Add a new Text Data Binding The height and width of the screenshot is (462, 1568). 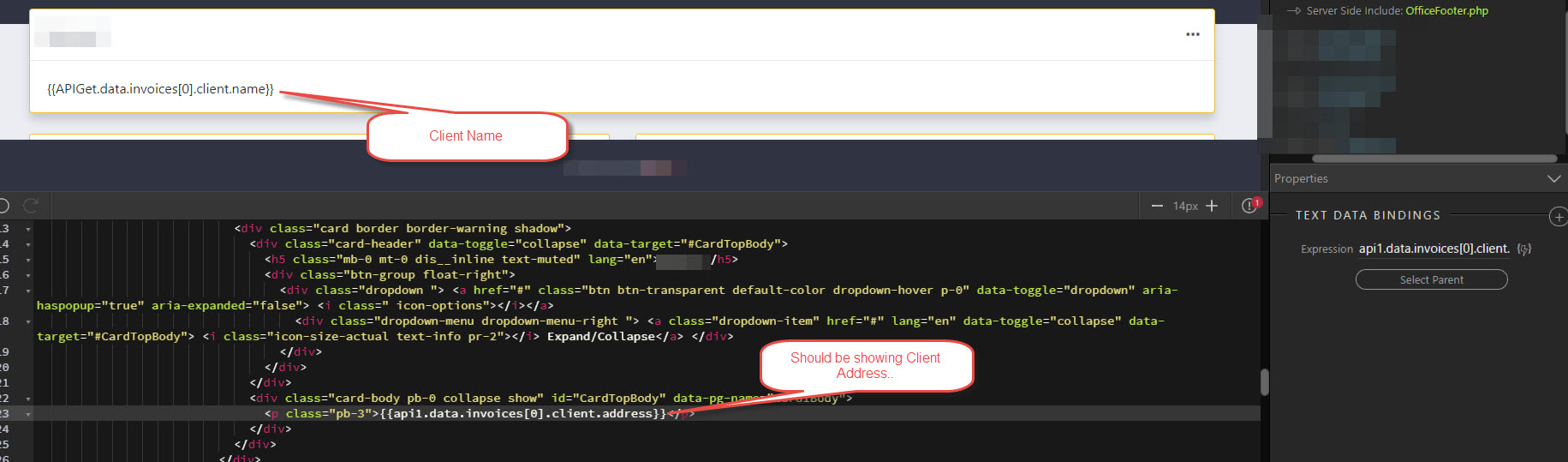(x=1559, y=216)
